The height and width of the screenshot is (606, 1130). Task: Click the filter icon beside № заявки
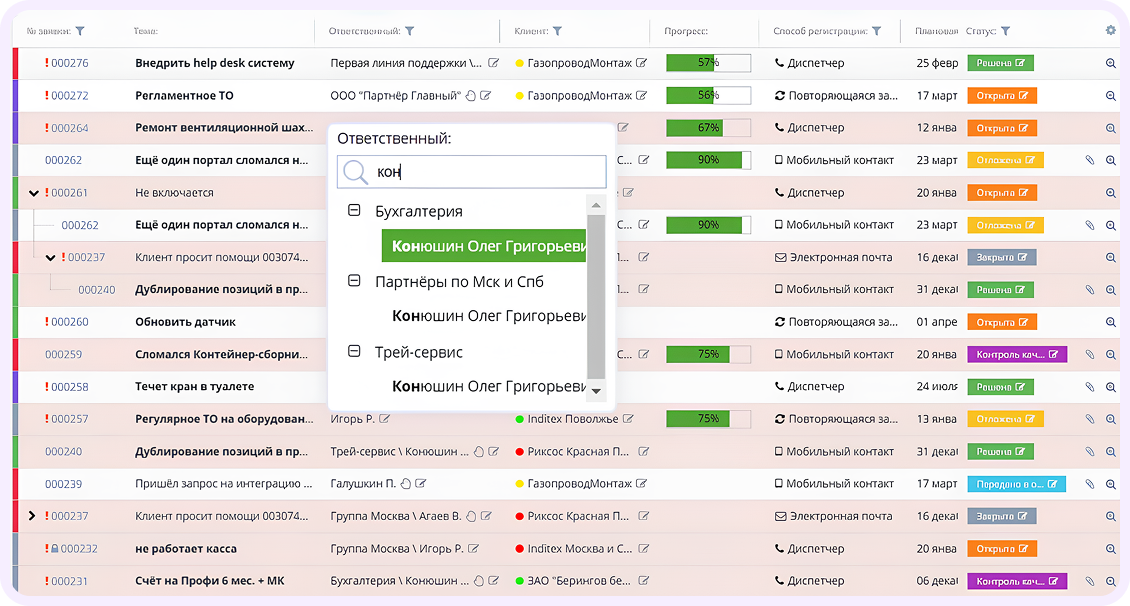point(80,31)
